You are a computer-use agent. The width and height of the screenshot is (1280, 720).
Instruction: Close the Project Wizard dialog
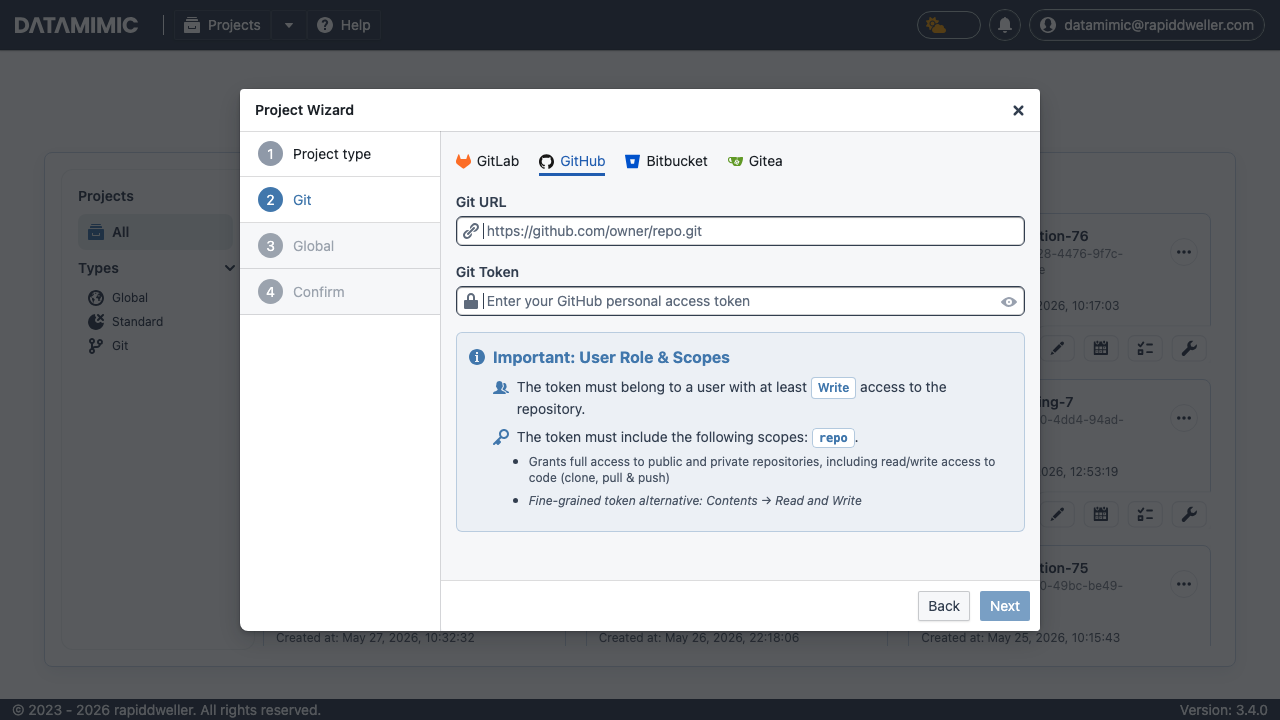(1018, 110)
